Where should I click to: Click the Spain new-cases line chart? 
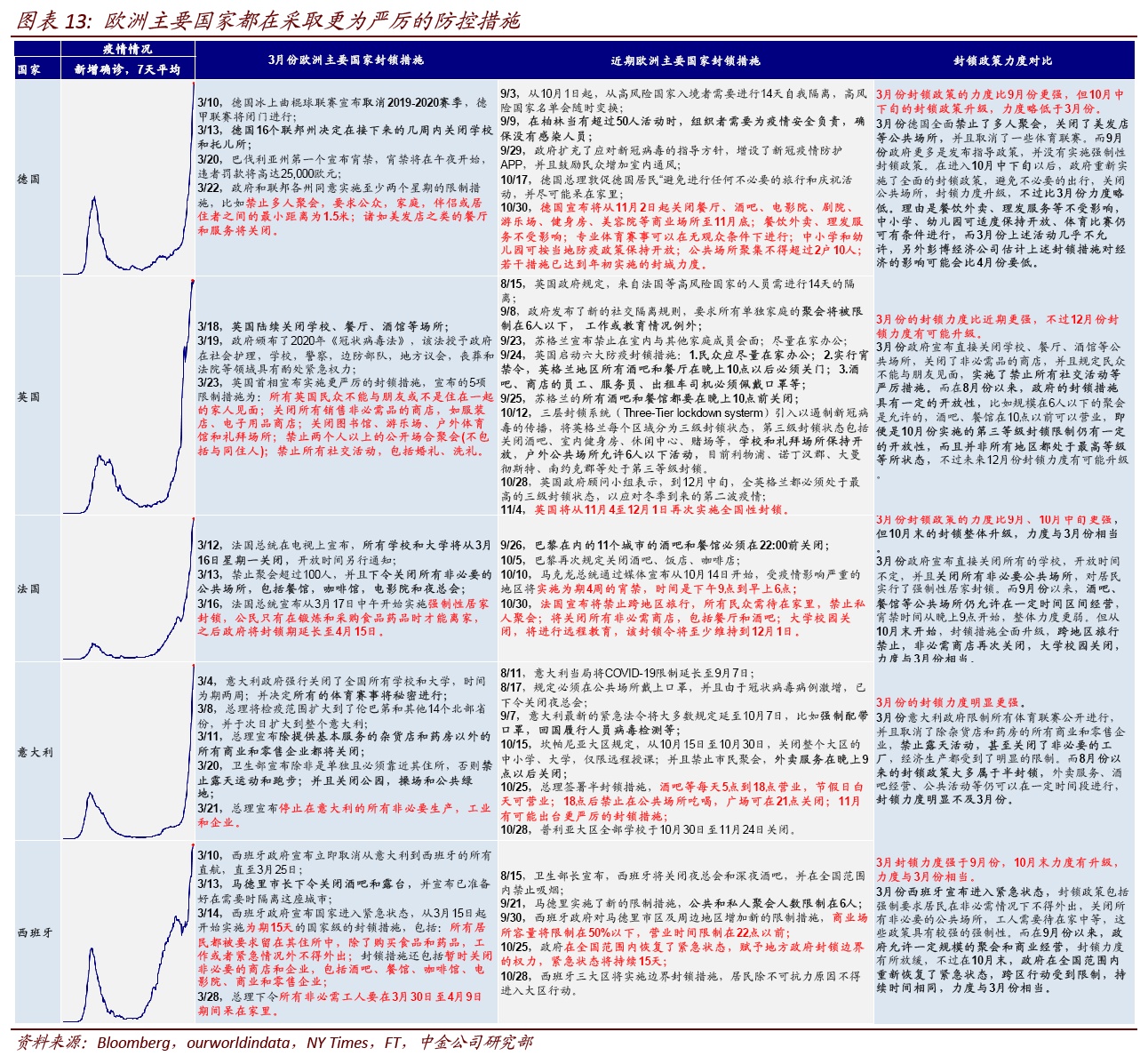[x=127, y=932]
